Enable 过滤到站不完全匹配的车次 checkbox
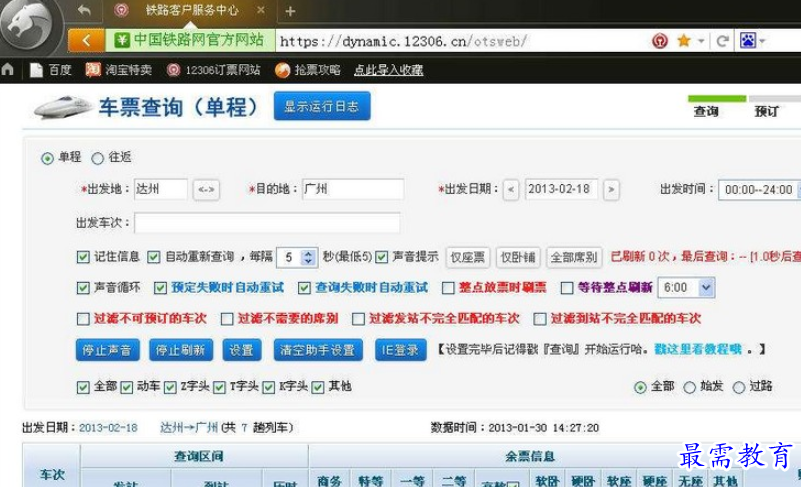801x487 pixels. pyautogui.click(x=539, y=319)
